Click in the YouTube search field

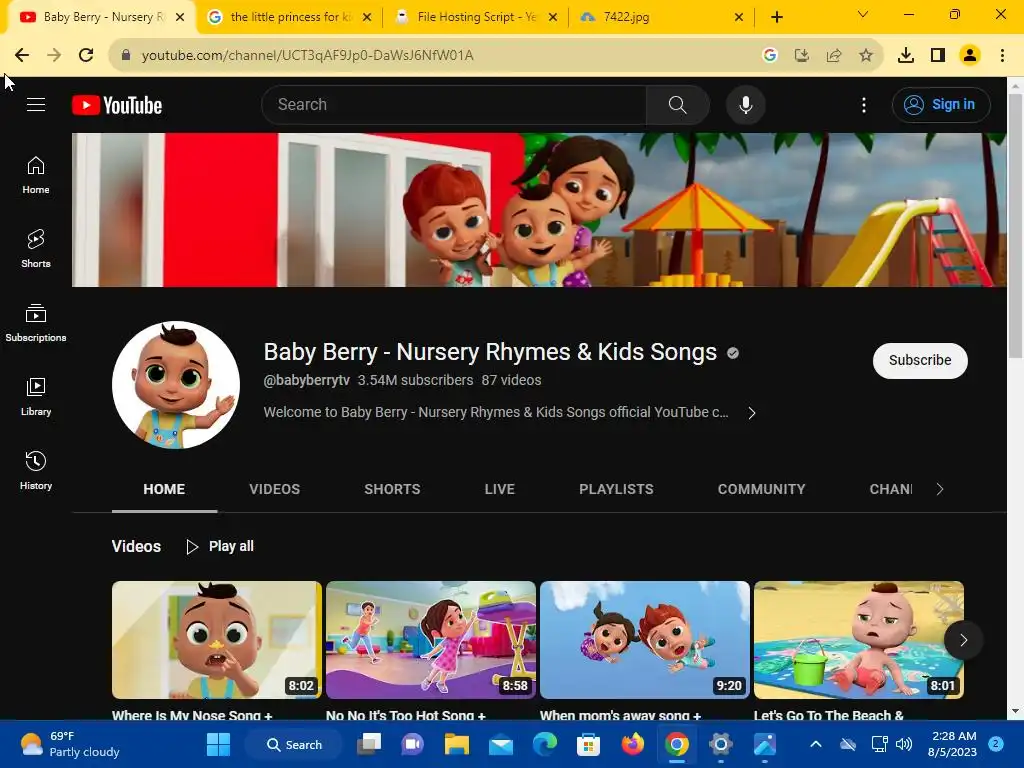click(x=454, y=104)
